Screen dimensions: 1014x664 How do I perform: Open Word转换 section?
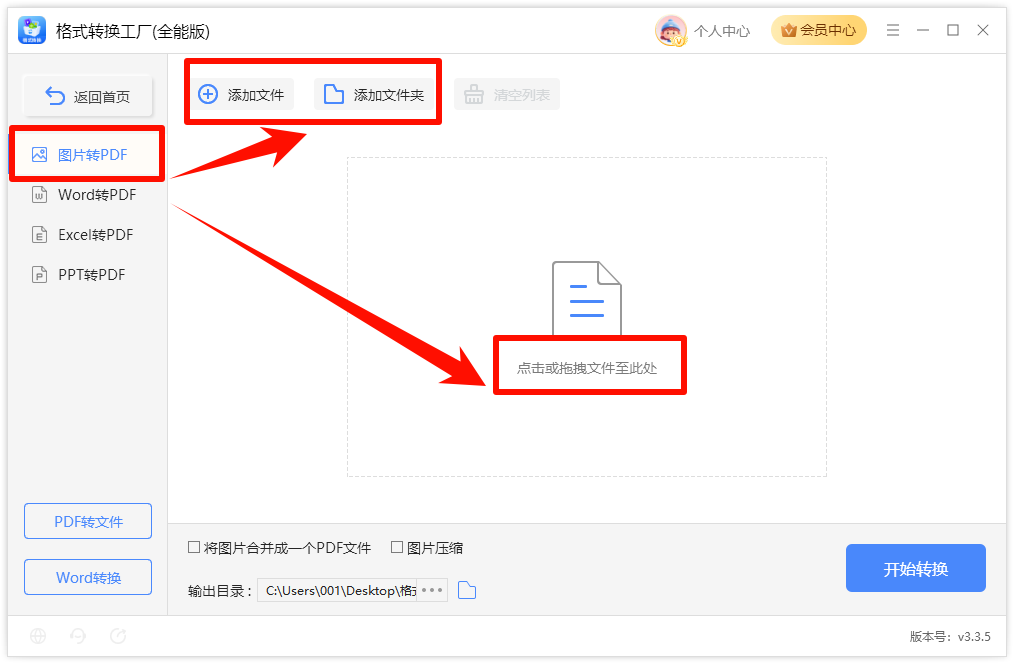(x=88, y=577)
